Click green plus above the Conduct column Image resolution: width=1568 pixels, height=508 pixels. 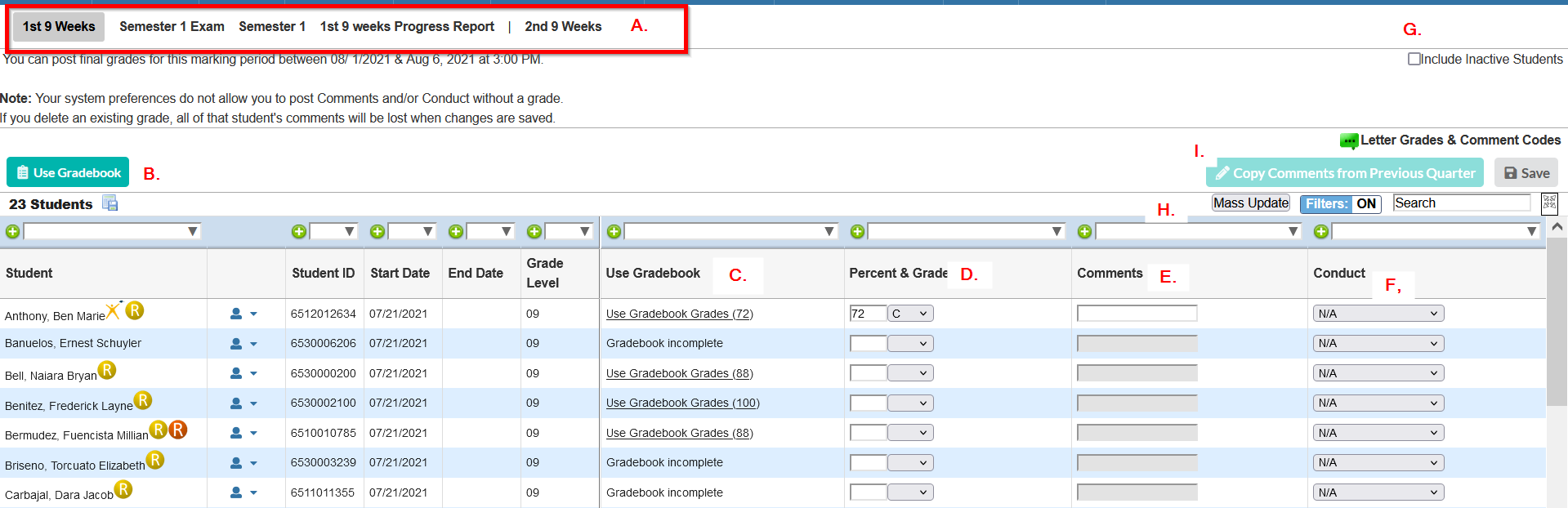(1321, 232)
